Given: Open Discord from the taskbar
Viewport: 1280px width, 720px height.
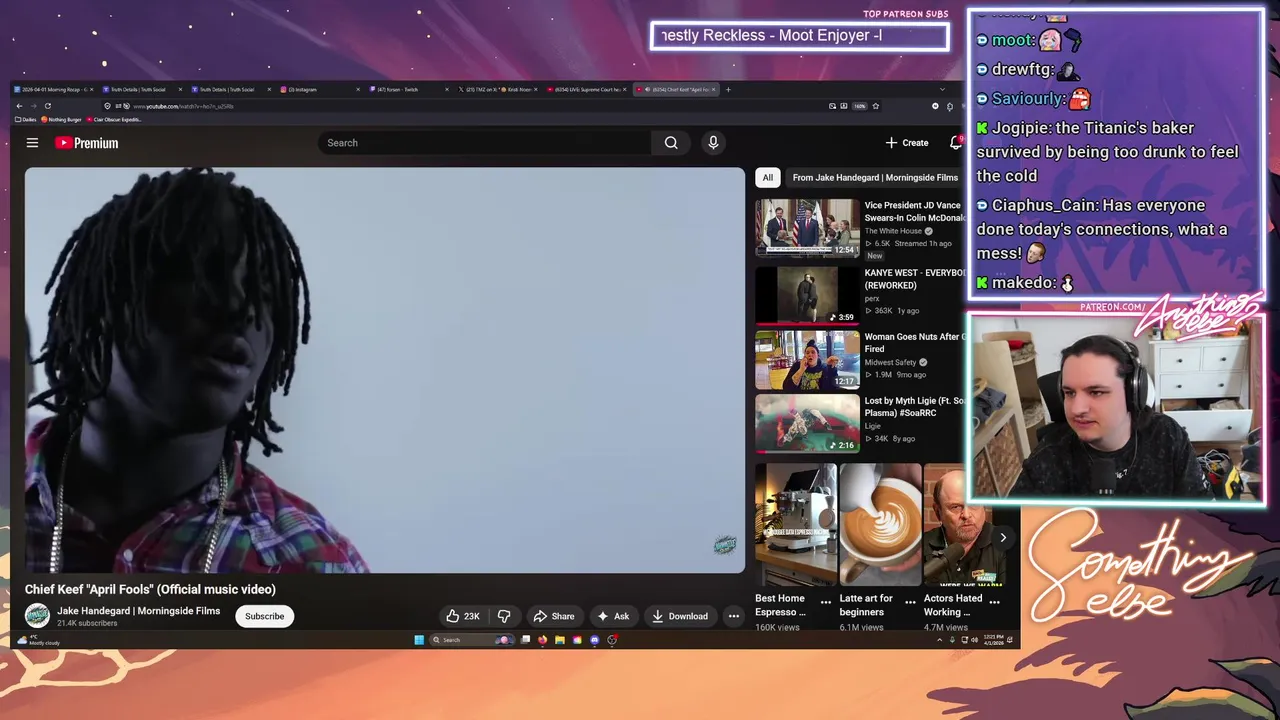Looking at the screenshot, I should (595, 640).
